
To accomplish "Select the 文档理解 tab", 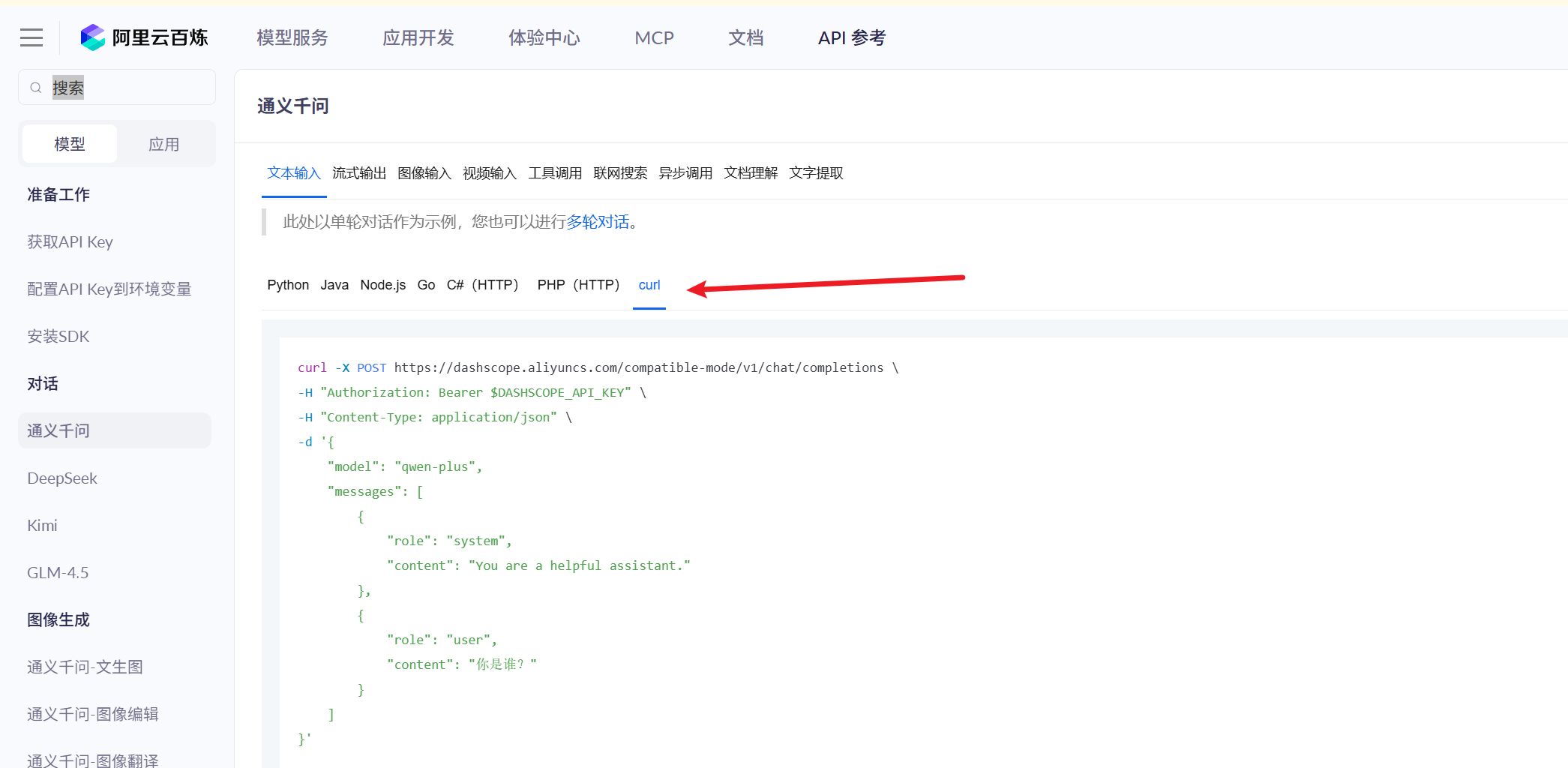I will pyautogui.click(x=751, y=173).
